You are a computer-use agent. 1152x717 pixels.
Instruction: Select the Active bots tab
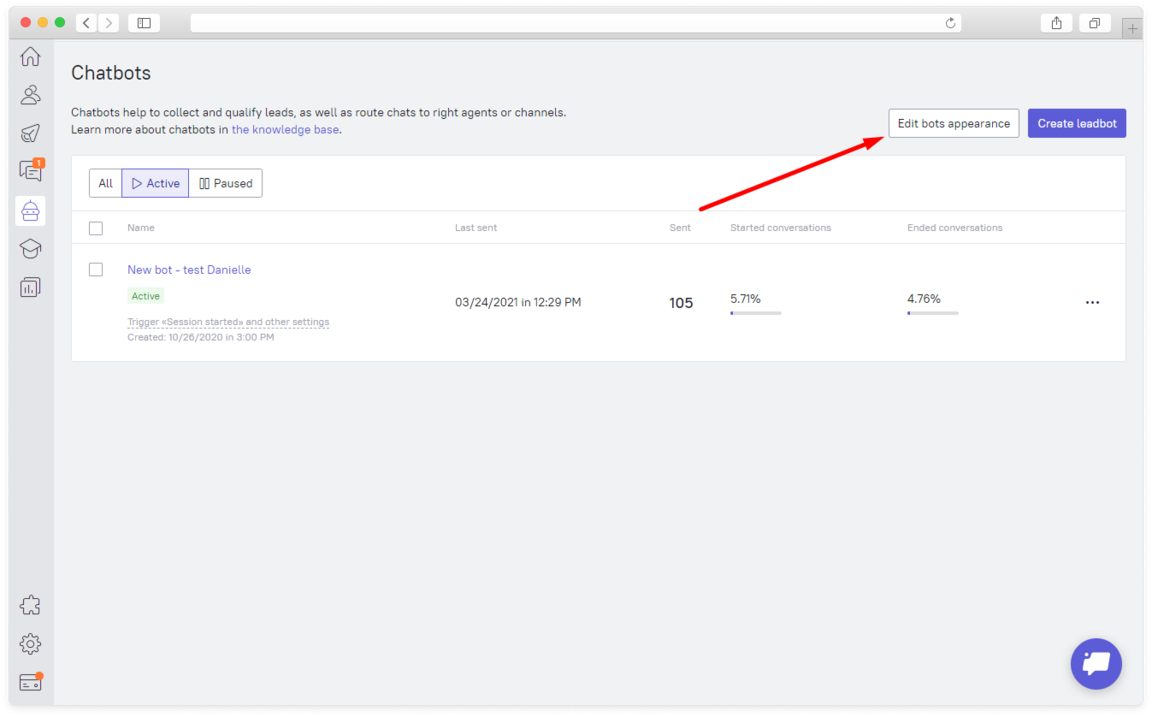pyautogui.click(x=155, y=183)
